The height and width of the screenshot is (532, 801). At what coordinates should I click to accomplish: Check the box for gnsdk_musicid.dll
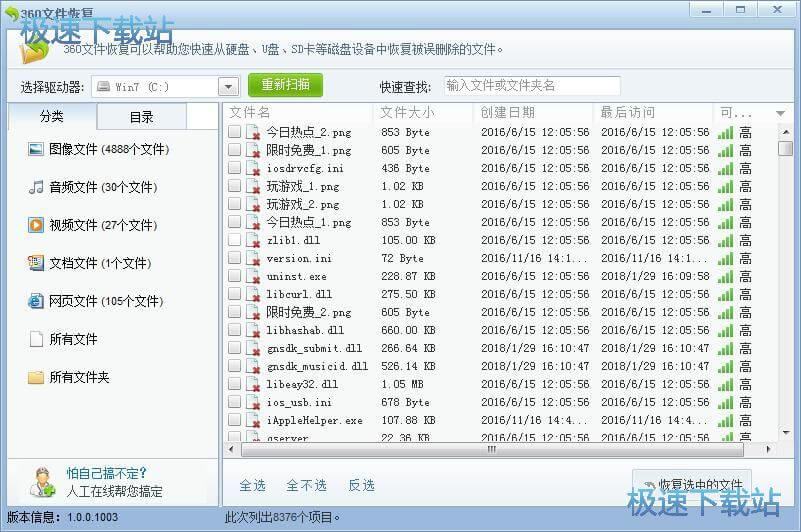pyautogui.click(x=234, y=366)
